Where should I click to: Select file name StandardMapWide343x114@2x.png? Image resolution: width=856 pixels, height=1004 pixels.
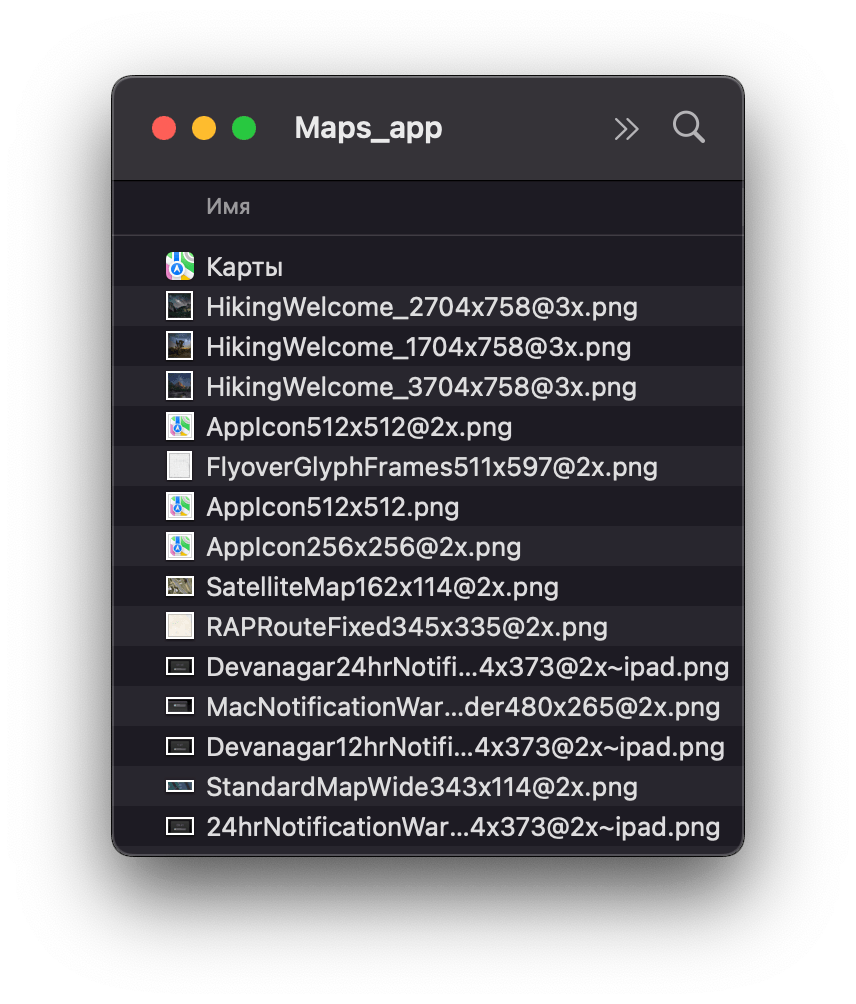422,787
